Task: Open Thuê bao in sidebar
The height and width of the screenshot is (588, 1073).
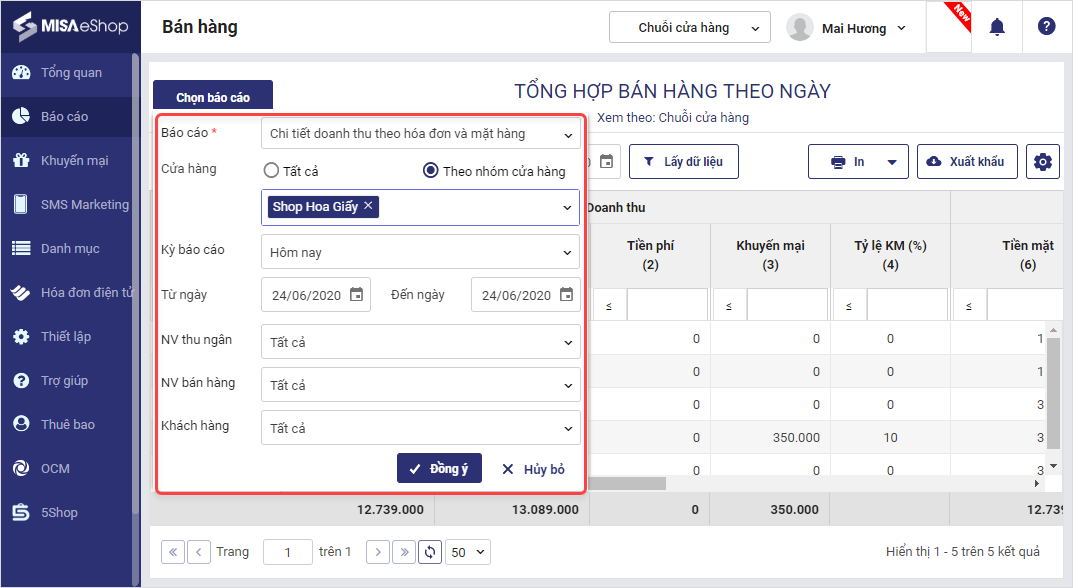Action: pos(68,424)
